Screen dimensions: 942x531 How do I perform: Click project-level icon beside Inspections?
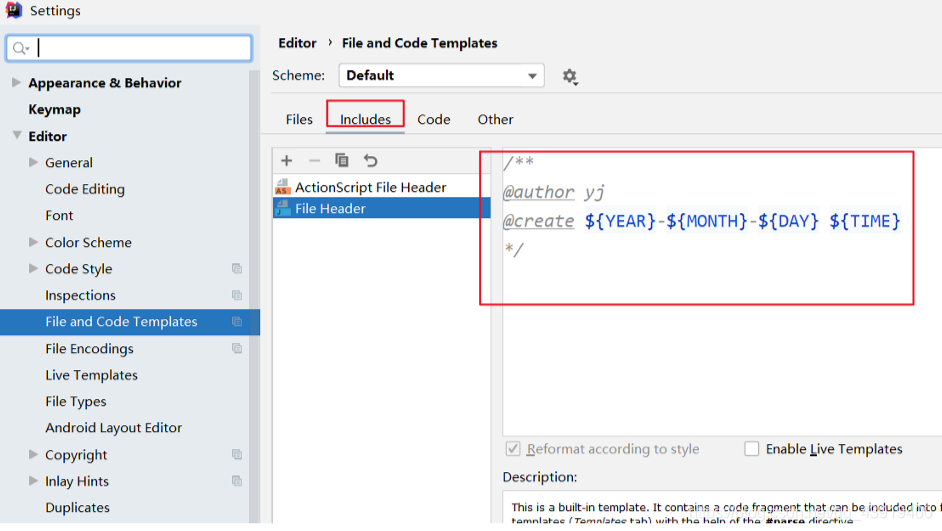[237, 295]
